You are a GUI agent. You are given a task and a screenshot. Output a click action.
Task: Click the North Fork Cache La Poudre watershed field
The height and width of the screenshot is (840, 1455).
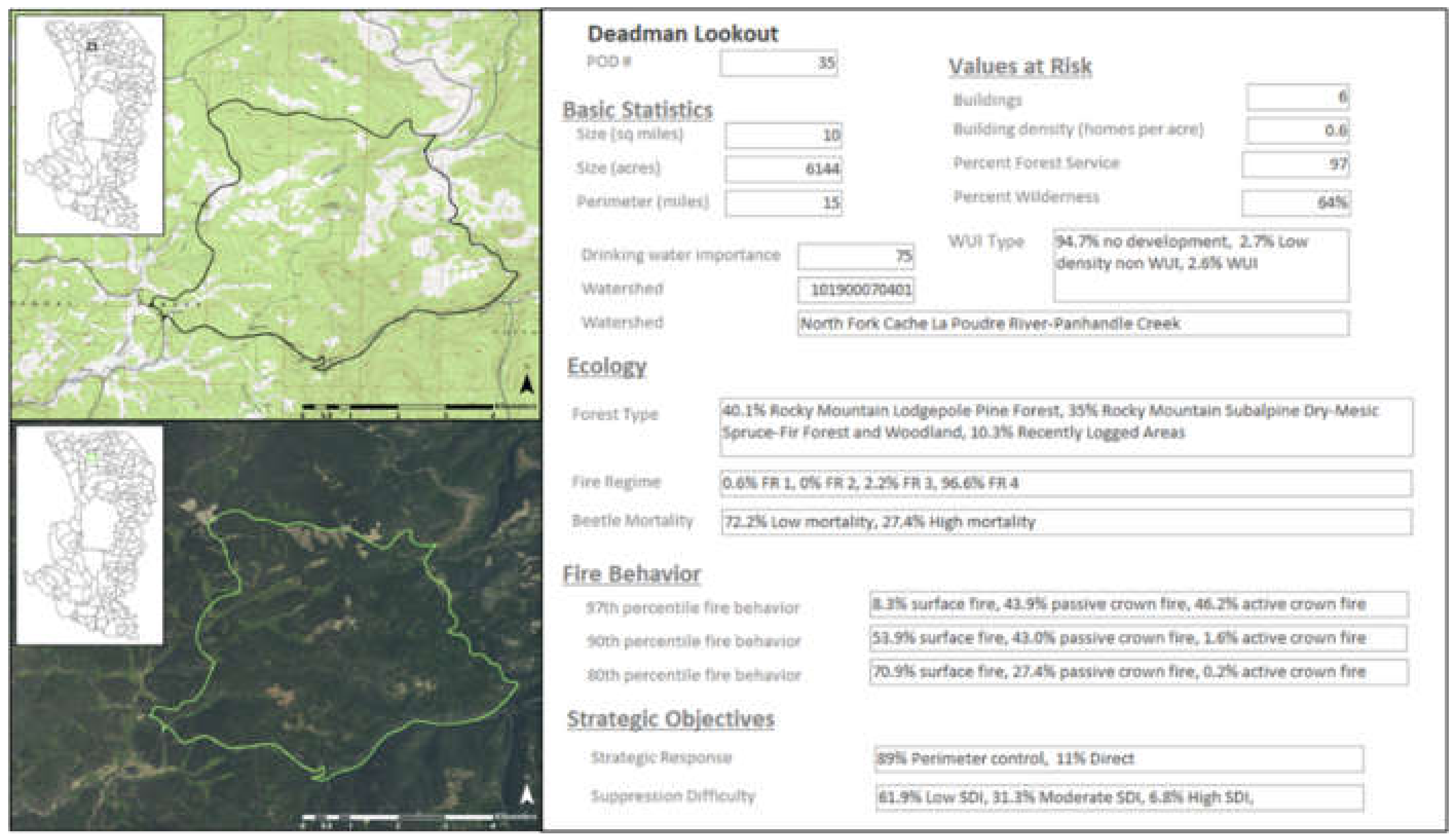(x=1073, y=324)
